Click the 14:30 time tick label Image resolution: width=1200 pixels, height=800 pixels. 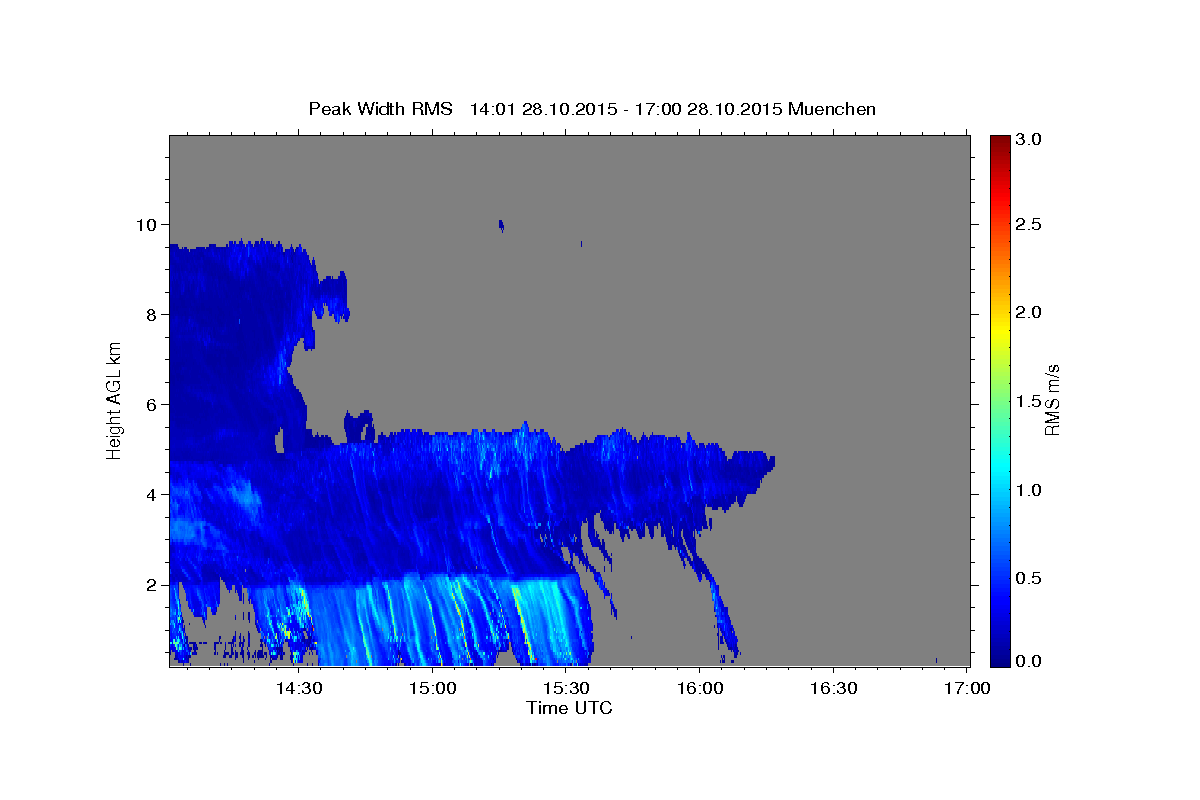298,688
